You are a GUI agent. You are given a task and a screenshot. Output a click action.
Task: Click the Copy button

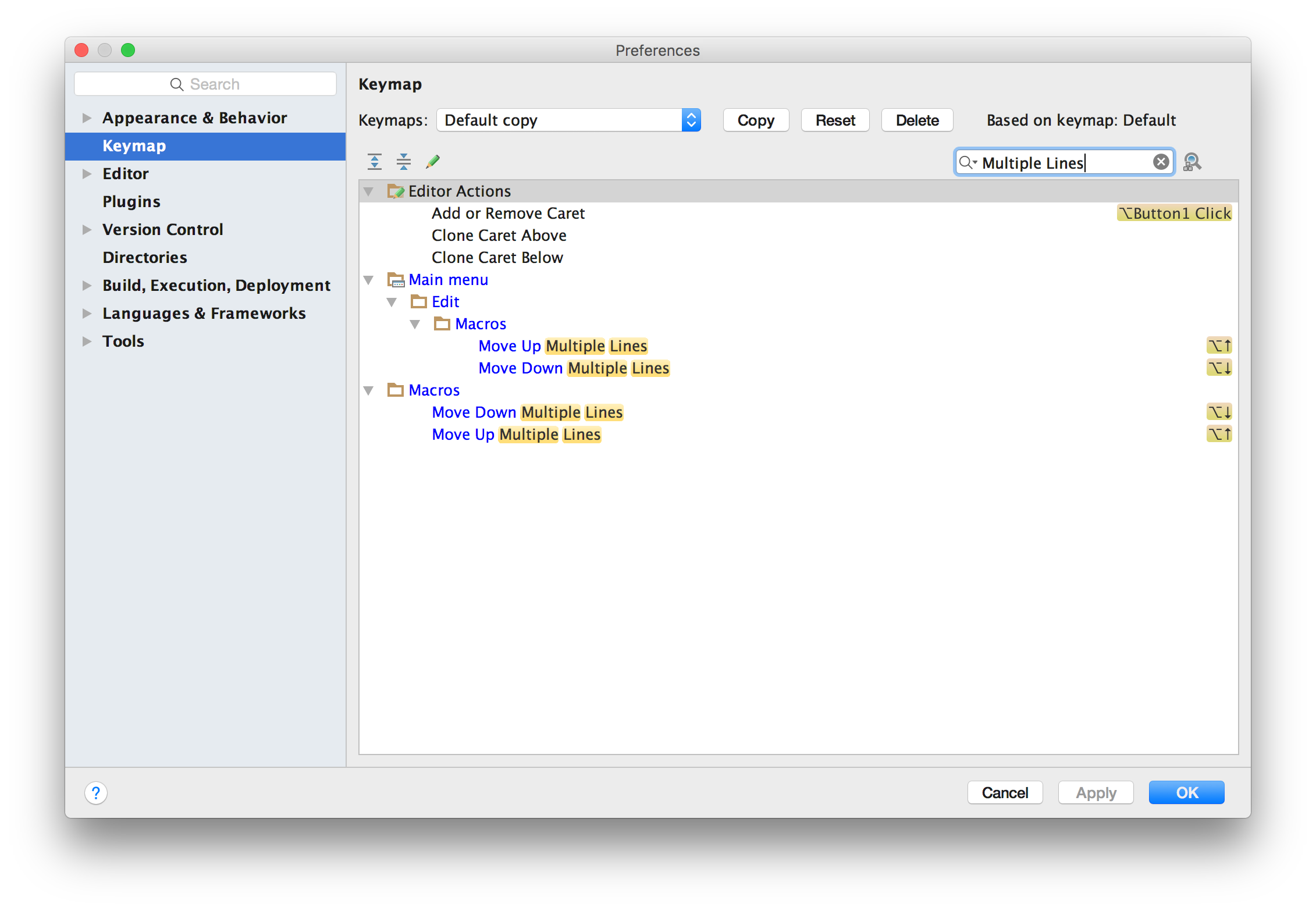756,120
